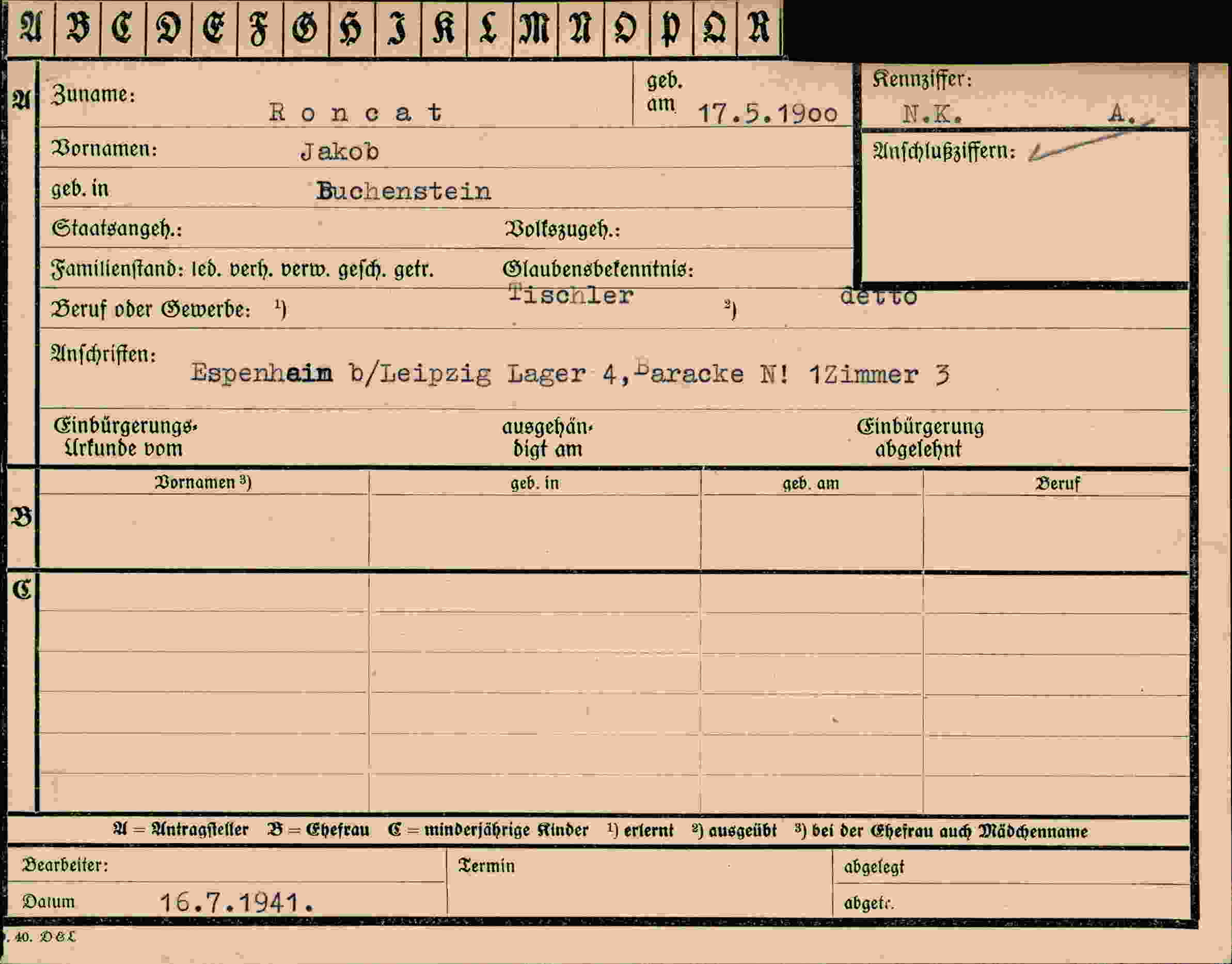1232x964 pixels.
Task: Click the address line 'Espenhain b/Leipzig'
Action: (x=341, y=373)
